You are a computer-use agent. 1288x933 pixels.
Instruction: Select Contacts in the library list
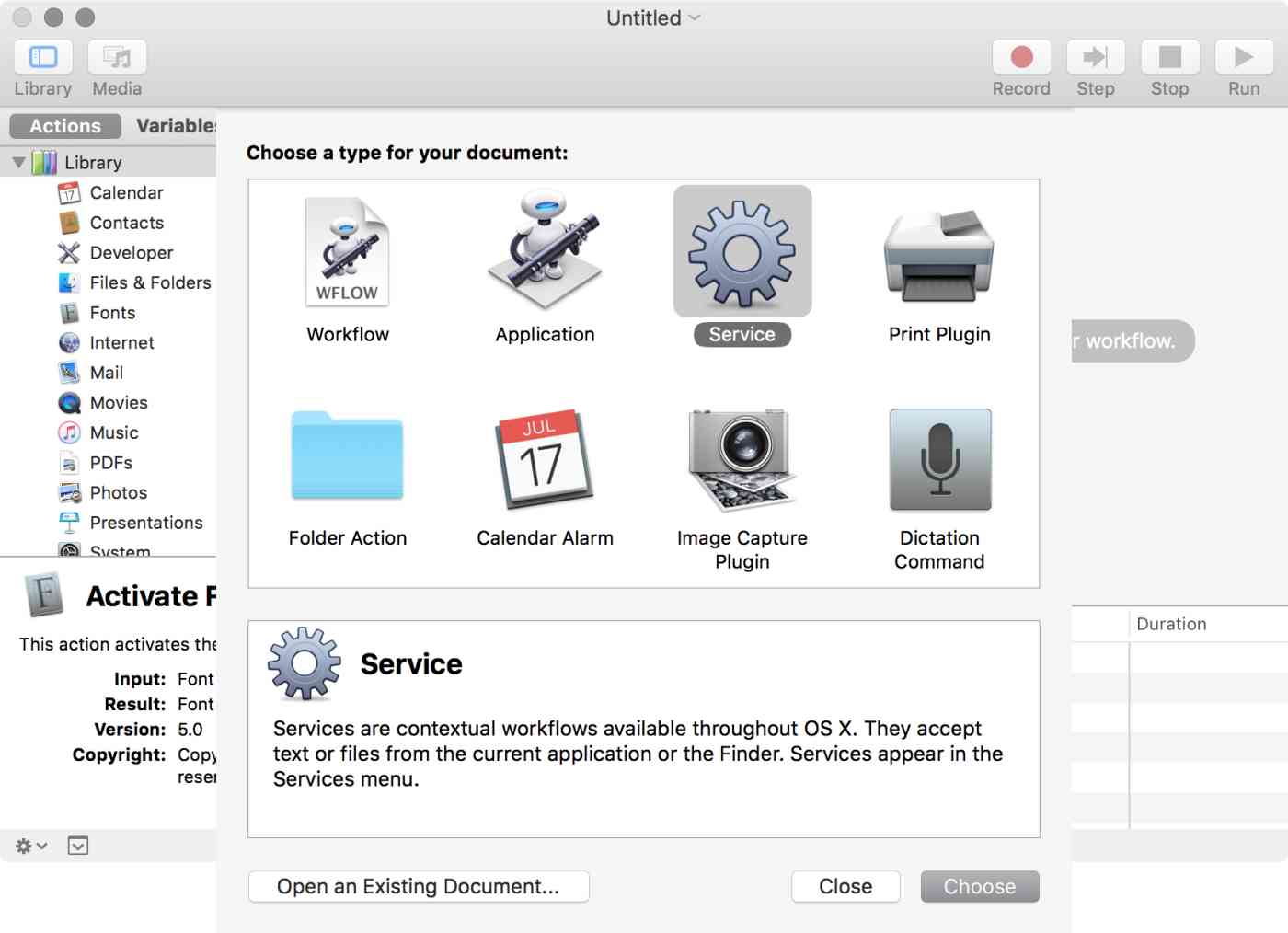tap(109, 223)
